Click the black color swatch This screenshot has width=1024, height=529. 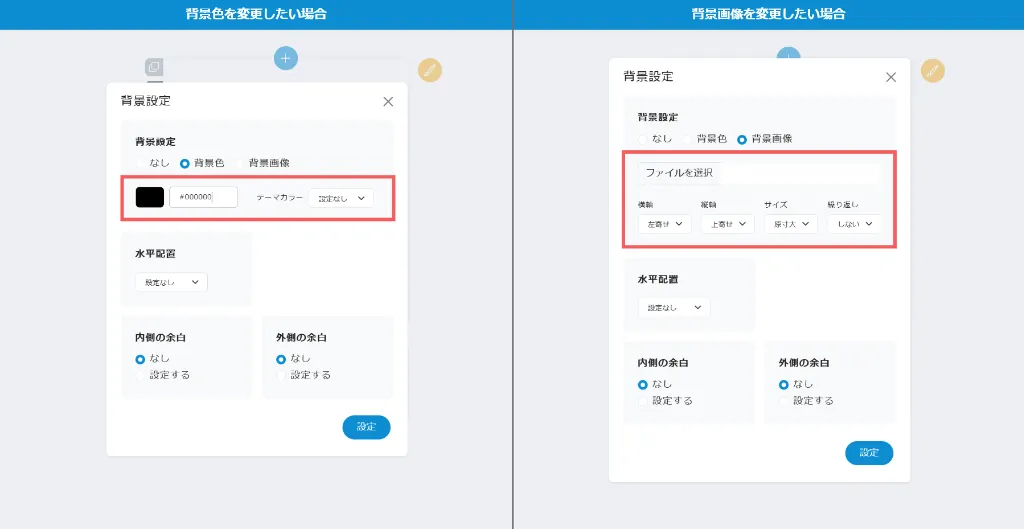pyautogui.click(x=150, y=197)
